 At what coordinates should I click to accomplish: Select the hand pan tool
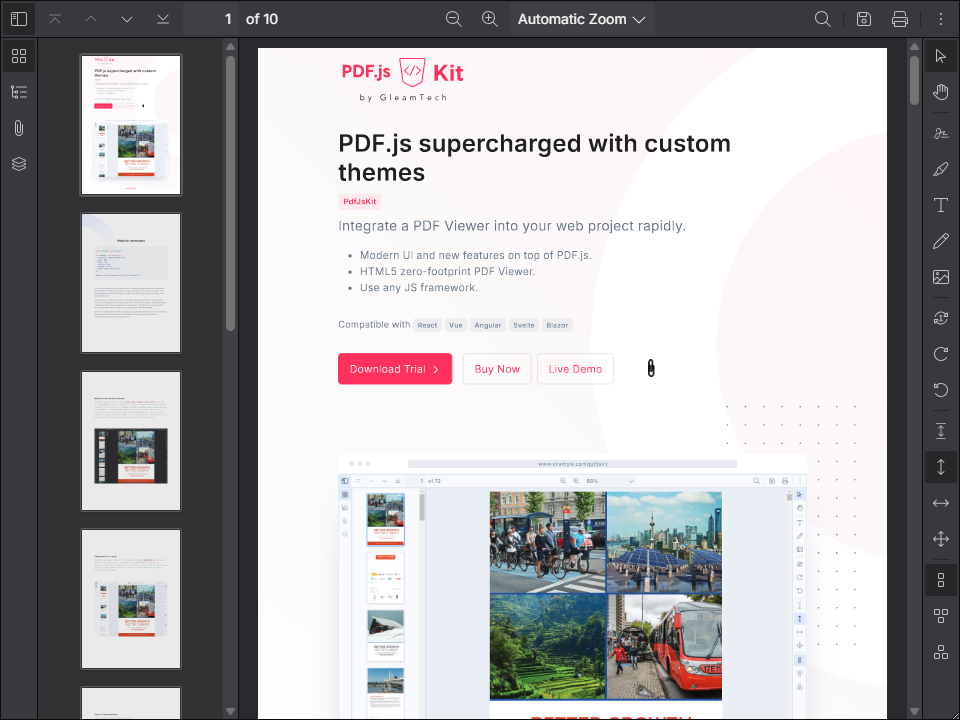coord(941,92)
